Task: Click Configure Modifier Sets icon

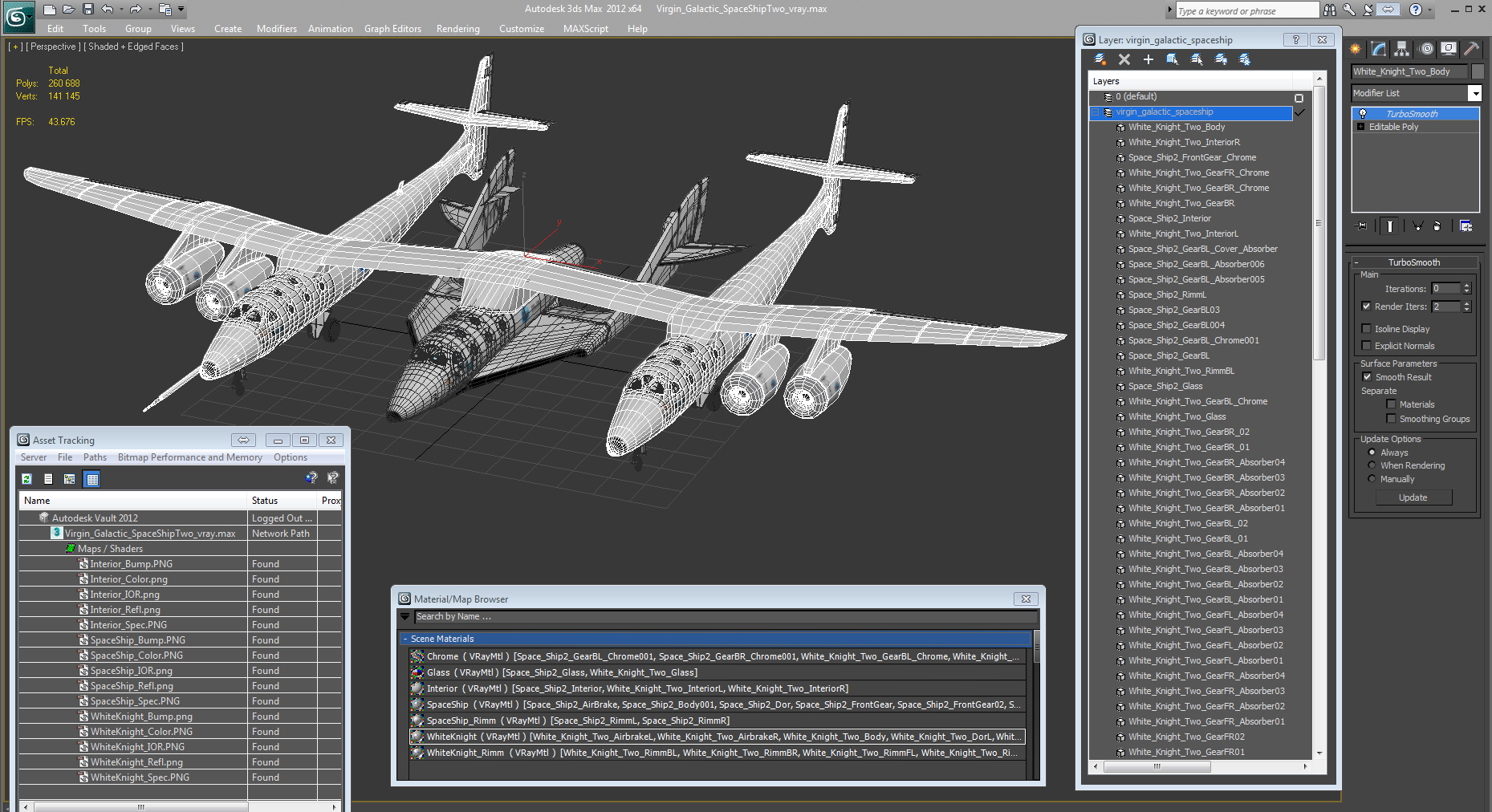Action: 1466,226
